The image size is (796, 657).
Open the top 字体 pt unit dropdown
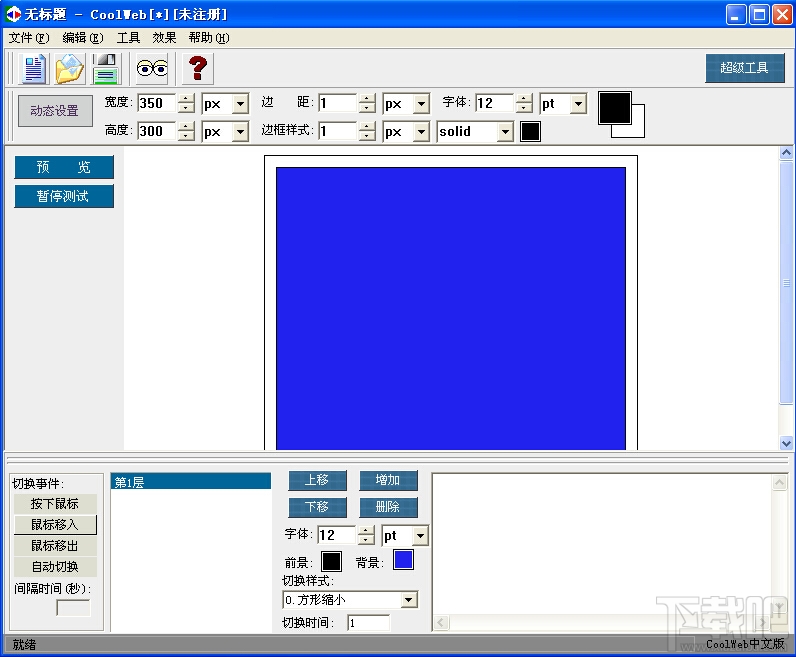click(578, 104)
